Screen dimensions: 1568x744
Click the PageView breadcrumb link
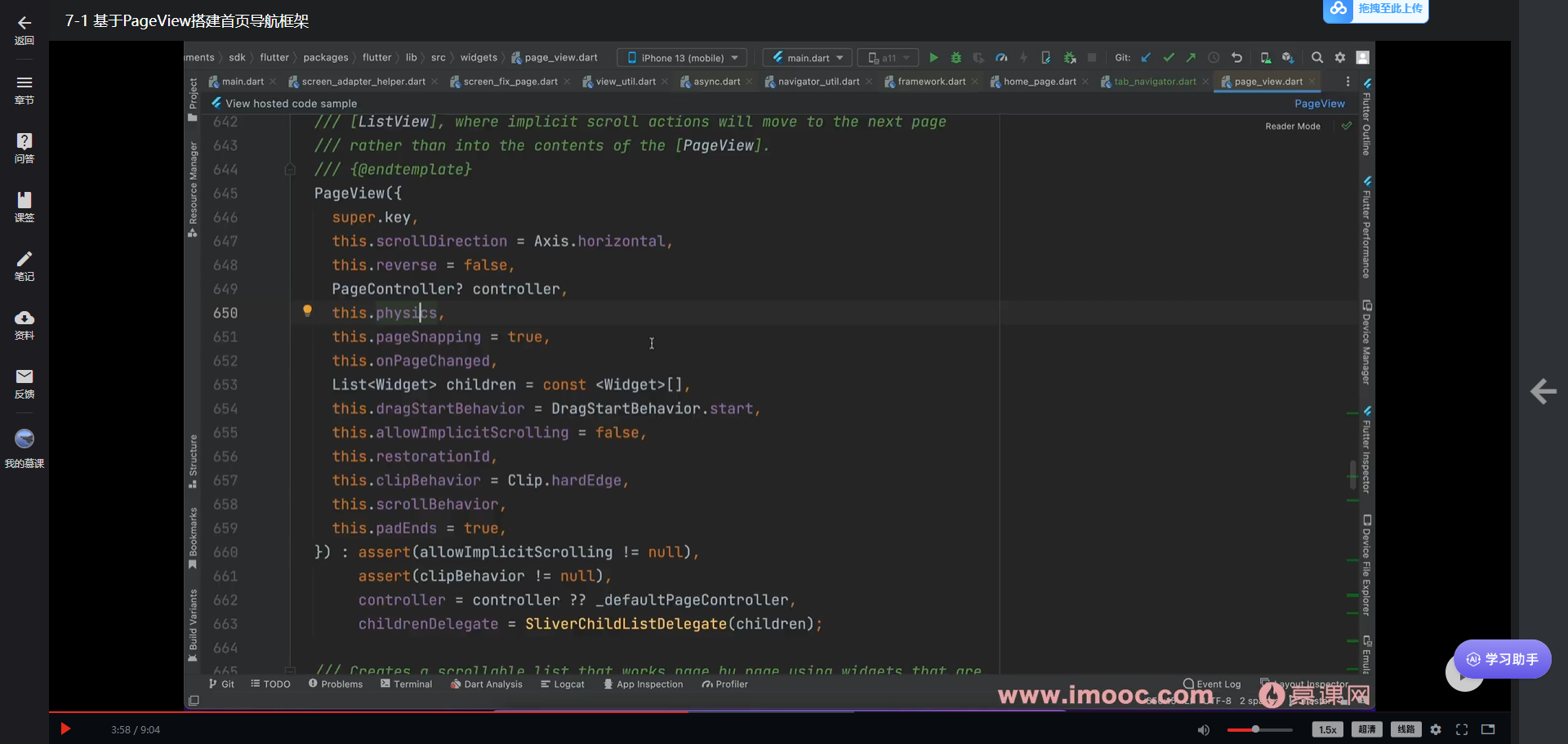[x=1319, y=104]
